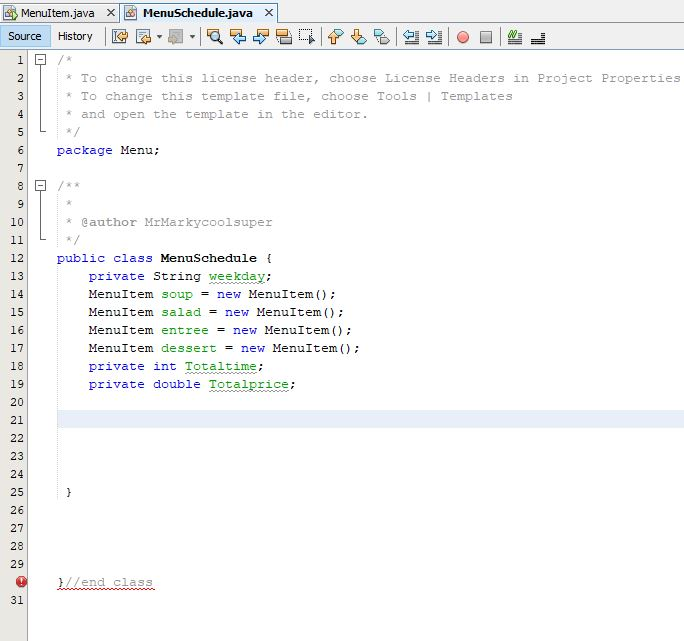Open the Forward history dropdown arrow
Image resolution: width=684 pixels, height=641 pixels.
pos(192,37)
